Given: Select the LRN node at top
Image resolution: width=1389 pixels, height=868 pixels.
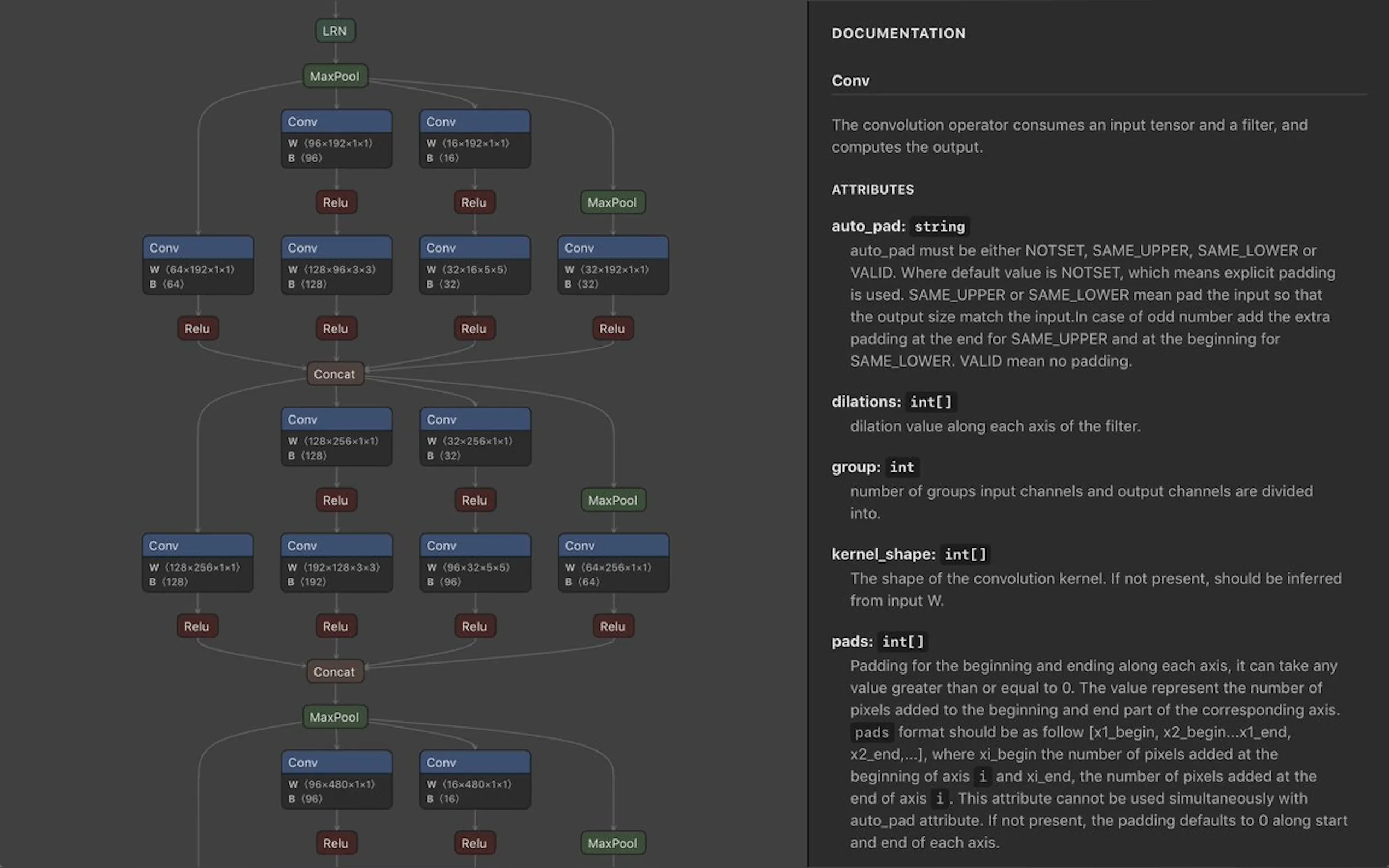Looking at the screenshot, I should coord(335,31).
